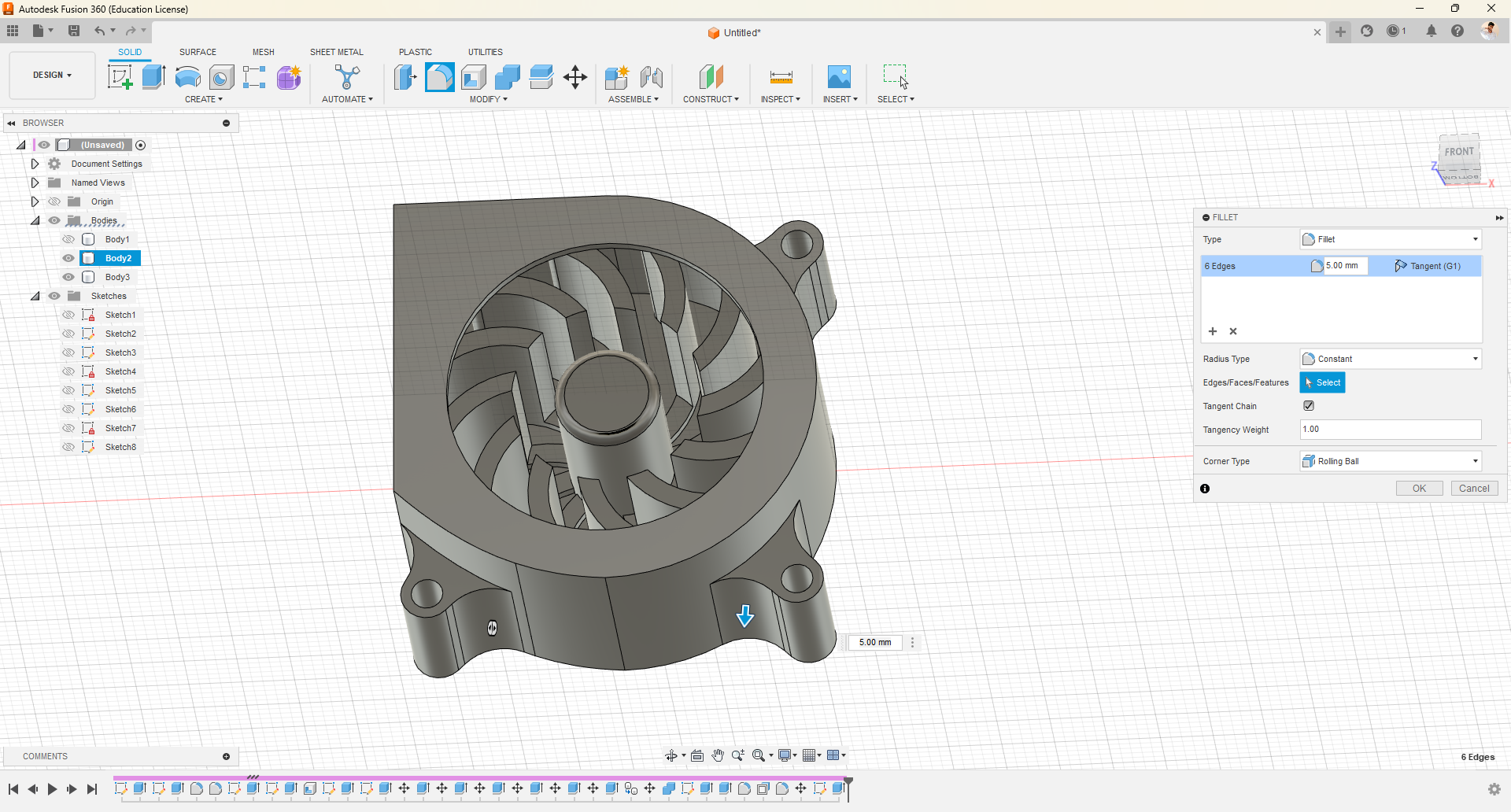Switch to the Surface tab
The width and height of the screenshot is (1511, 812).
tap(198, 52)
